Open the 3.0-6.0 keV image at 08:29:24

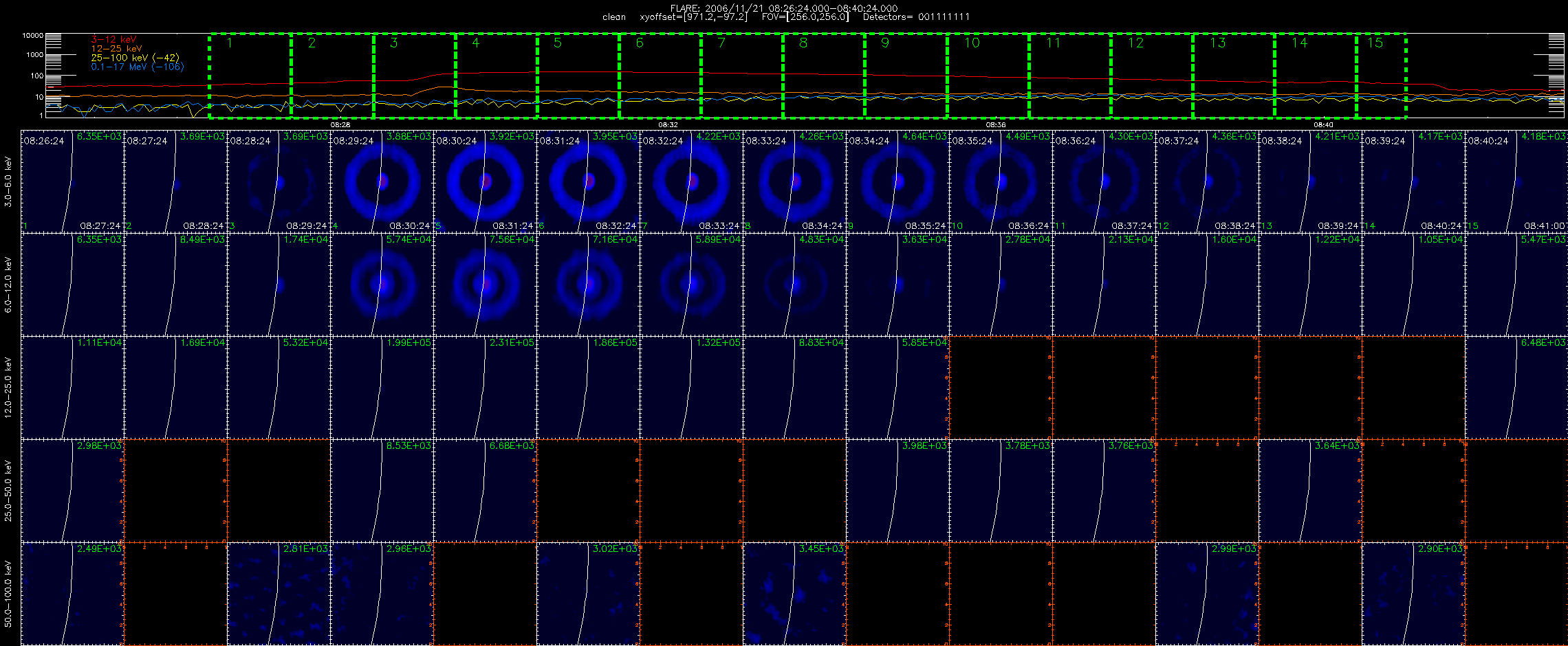[x=382, y=181]
